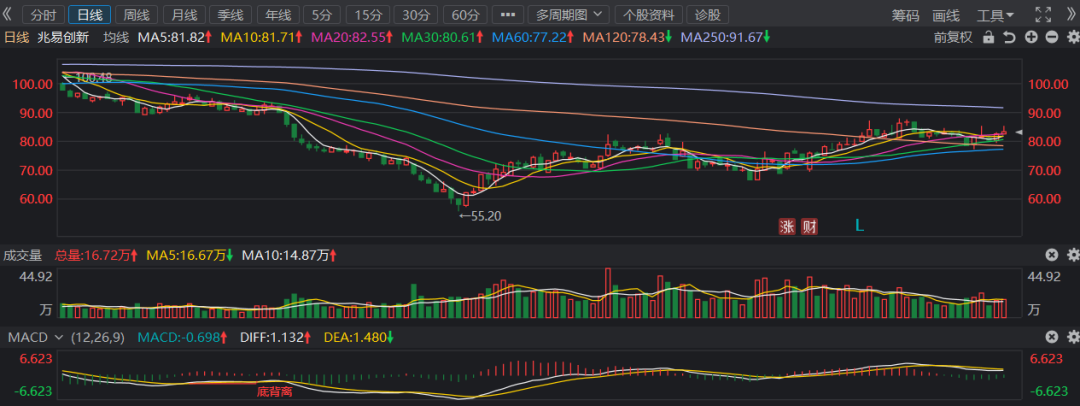The height and width of the screenshot is (406, 1080).
Task: Open 个股资料 stock info
Action: coord(649,15)
